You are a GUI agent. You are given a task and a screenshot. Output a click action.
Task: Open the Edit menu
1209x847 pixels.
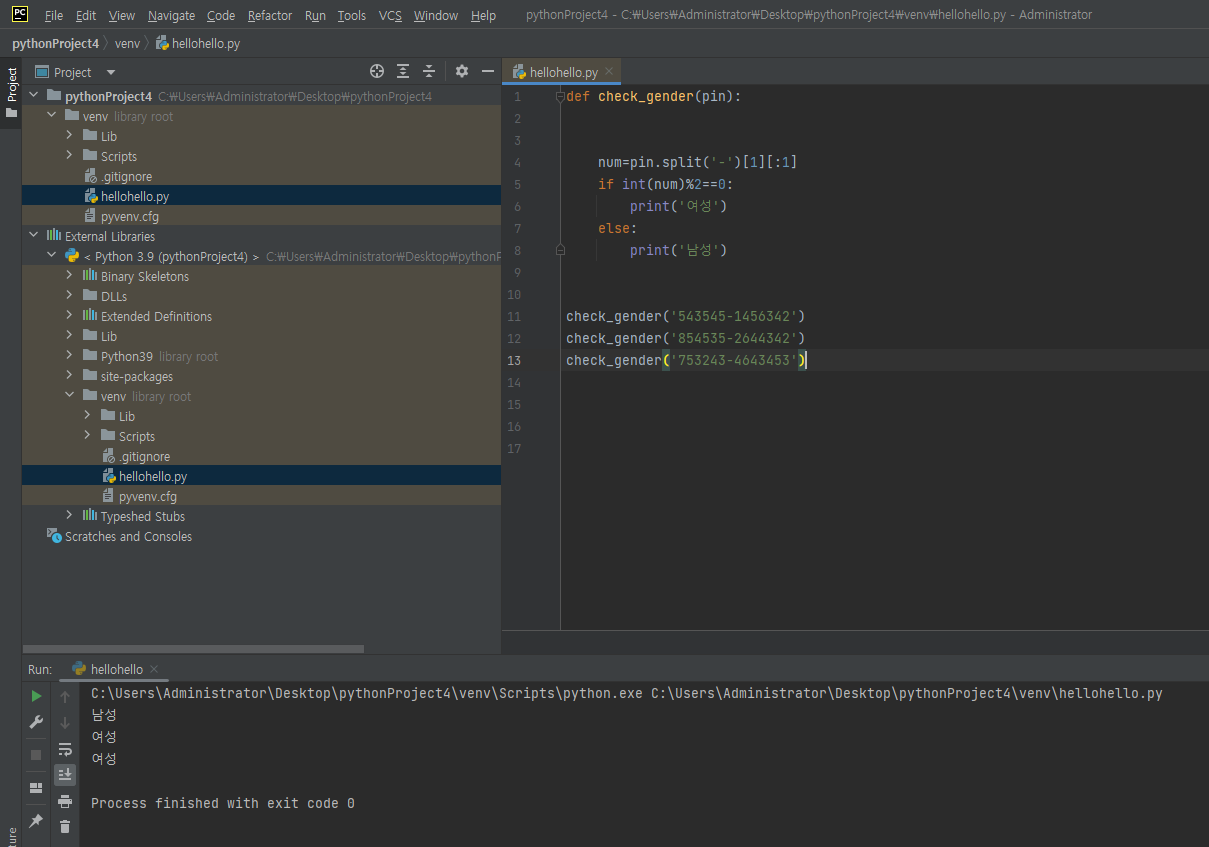coord(86,15)
